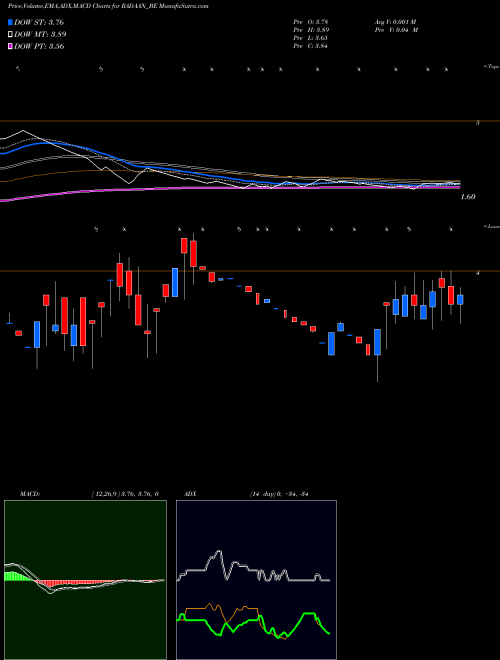Click the '5' price level axis label

(x=477, y=123)
